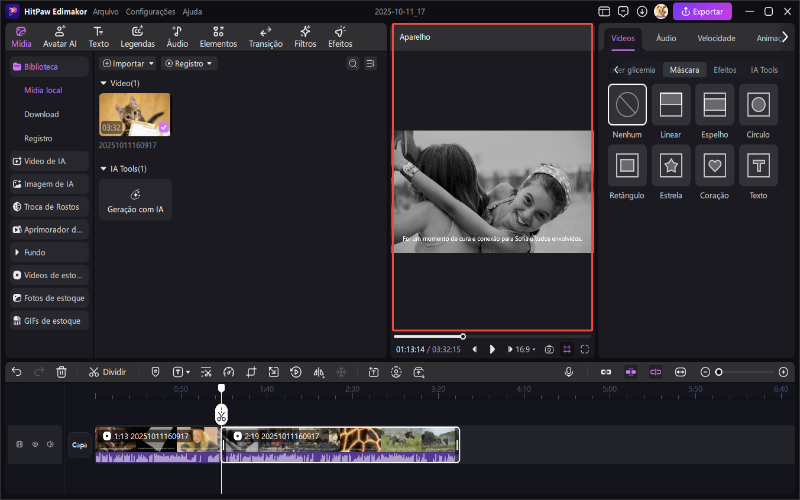Delete selected clip with trash icon

tap(61, 372)
